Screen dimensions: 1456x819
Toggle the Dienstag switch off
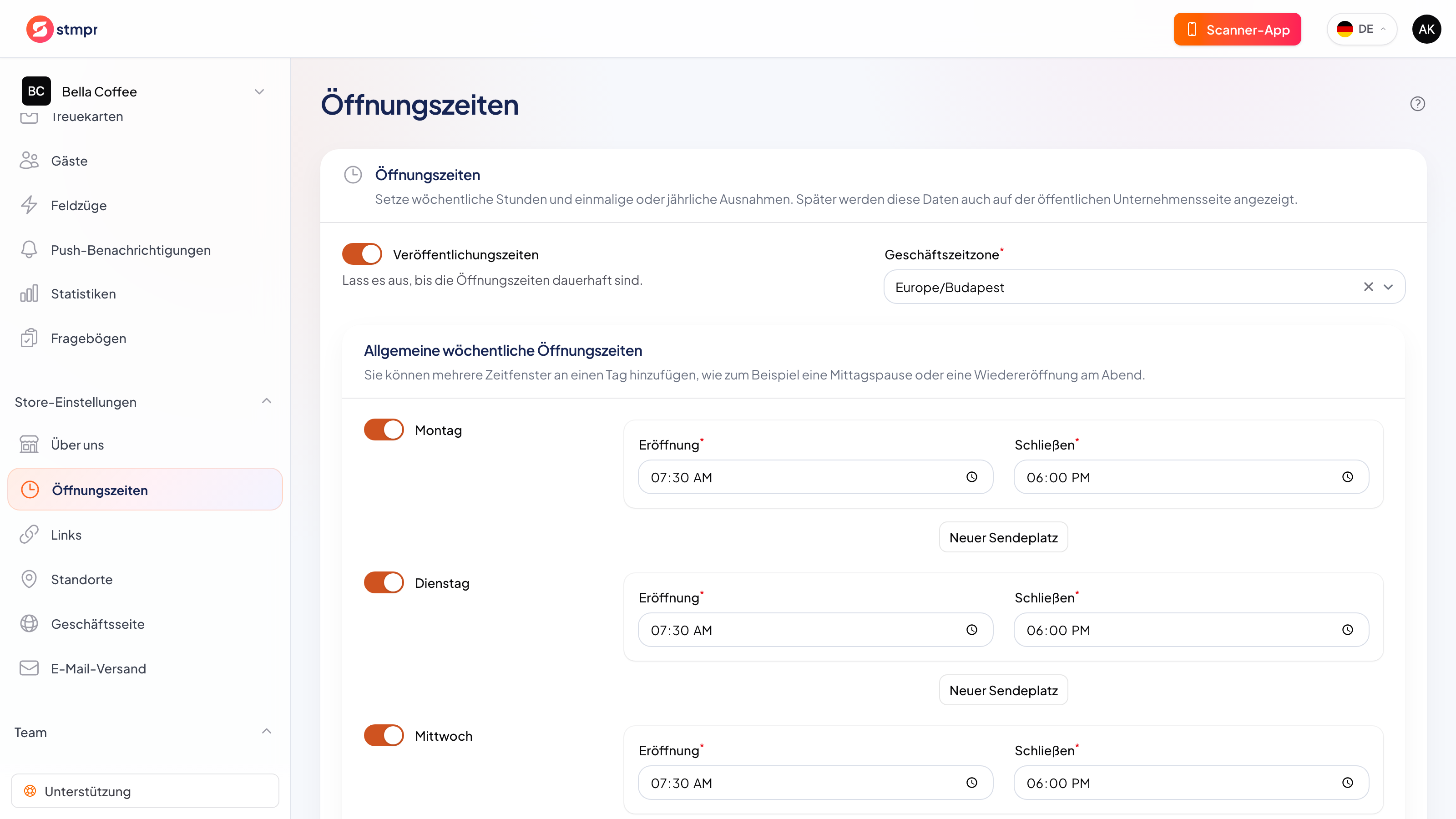click(x=384, y=583)
